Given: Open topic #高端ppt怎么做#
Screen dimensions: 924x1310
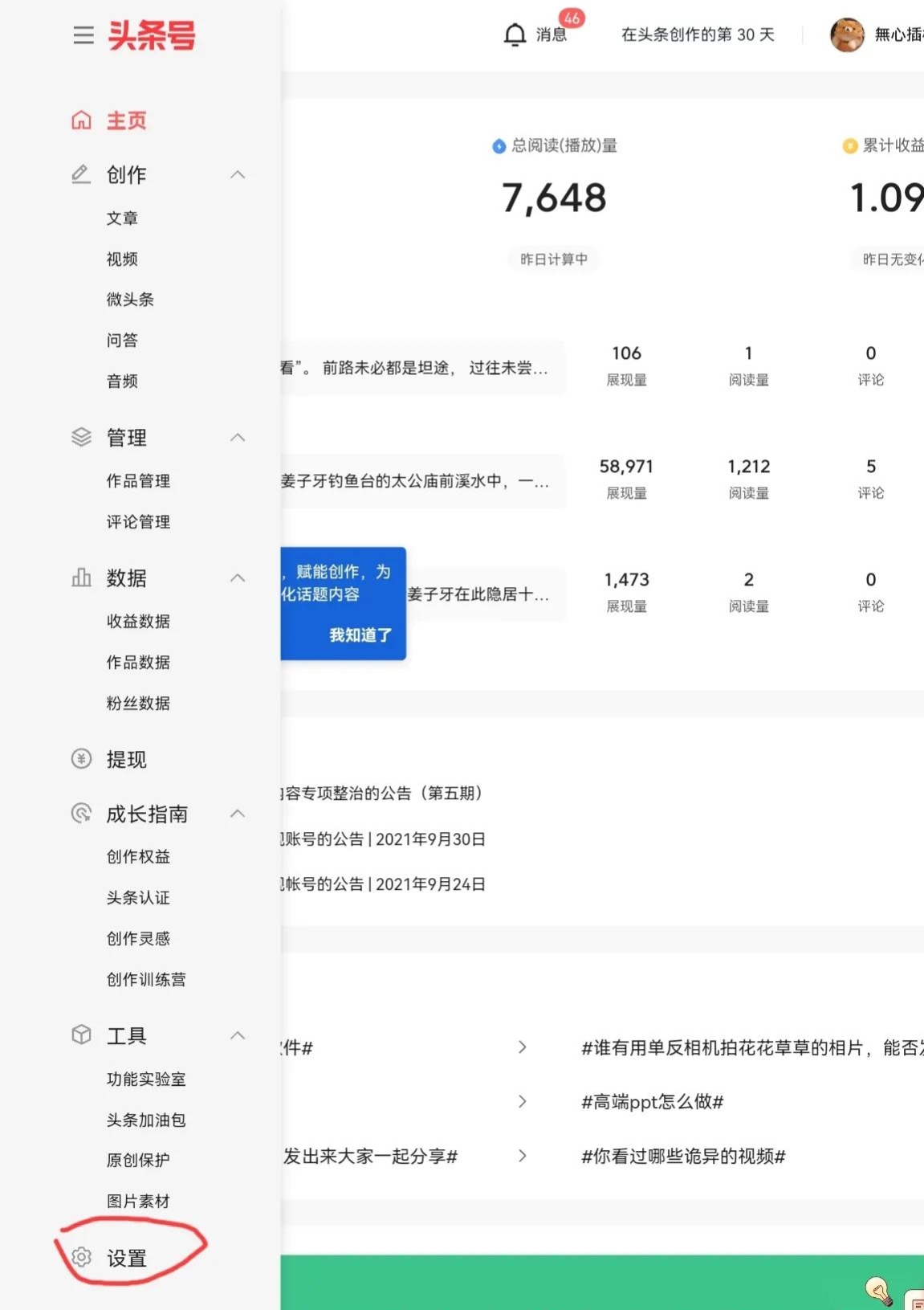Looking at the screenshot, I should click(x=653, y=1102).
